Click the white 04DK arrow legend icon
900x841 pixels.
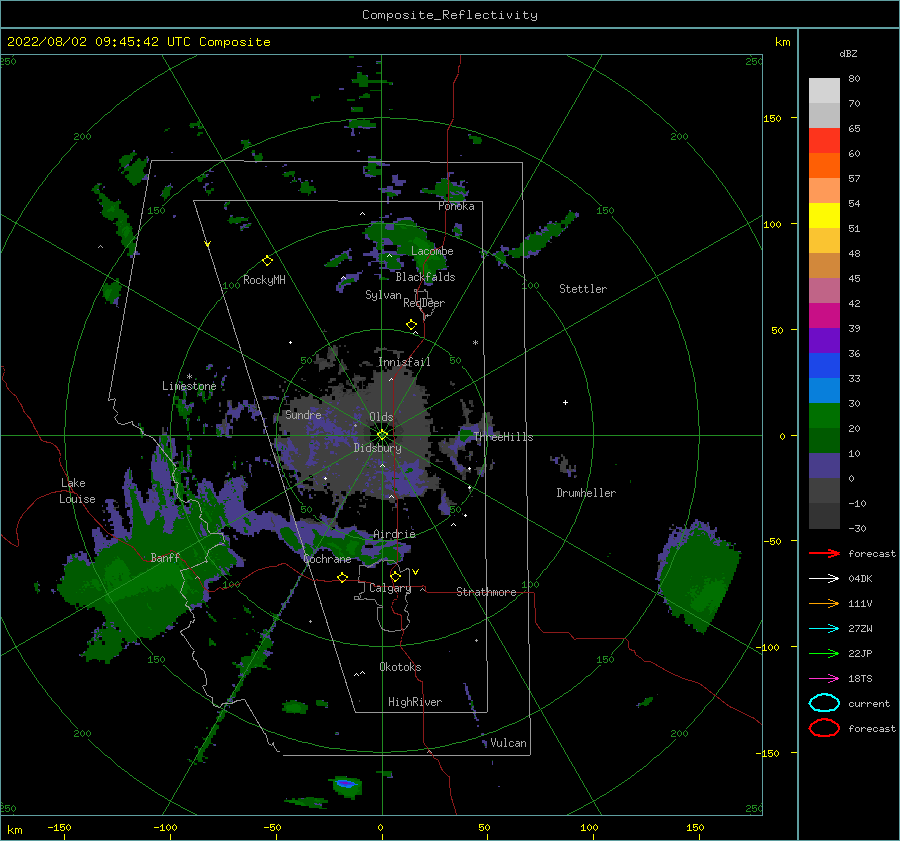824,578
